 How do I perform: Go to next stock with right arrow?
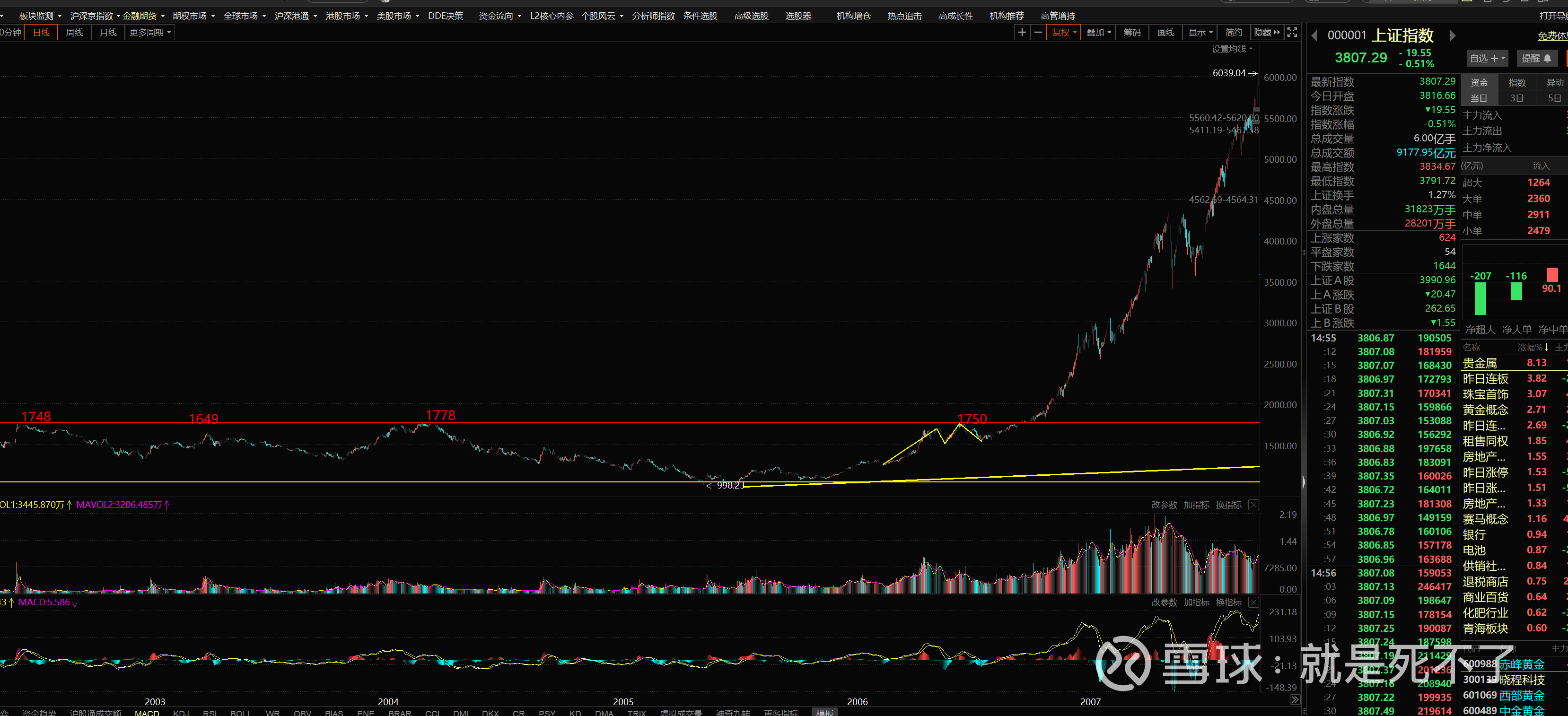coord(1453,36)
